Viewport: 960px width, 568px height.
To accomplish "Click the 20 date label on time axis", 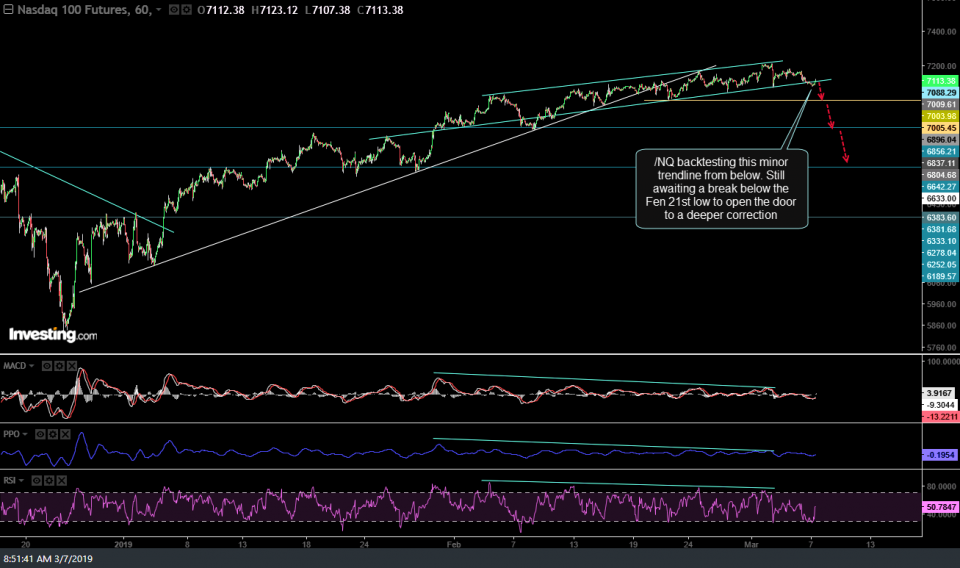I will [x=25, y=544].
